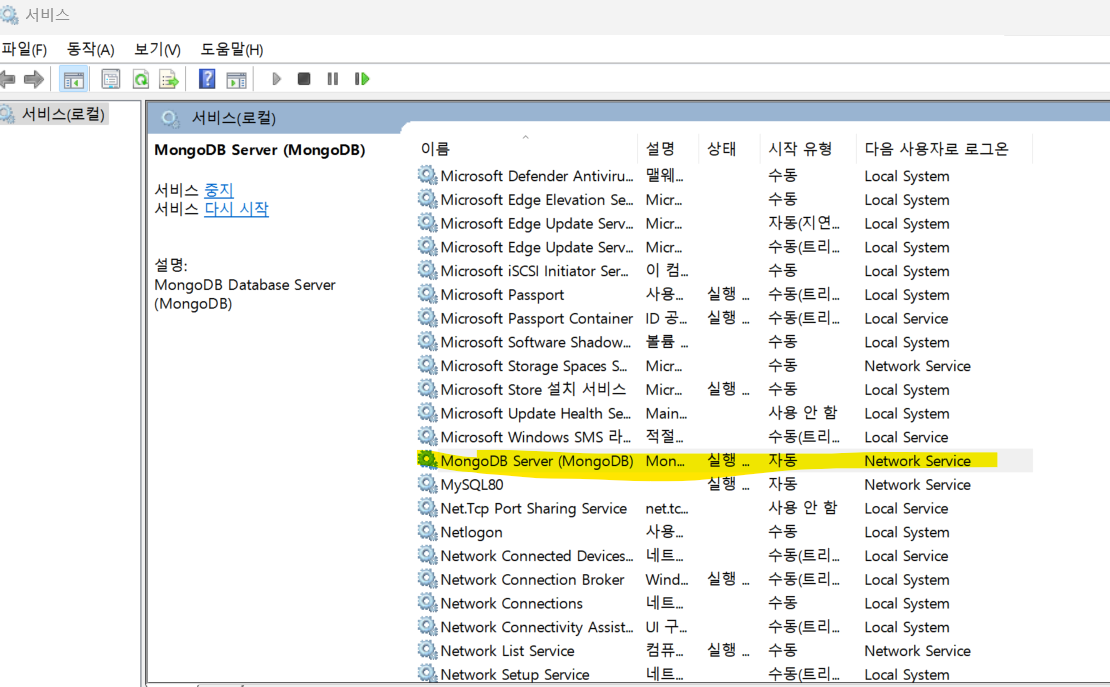Click the Stop Service square icon
Image resolution: width=1110 pixels, height=687 pixels.
click(304, 79)
